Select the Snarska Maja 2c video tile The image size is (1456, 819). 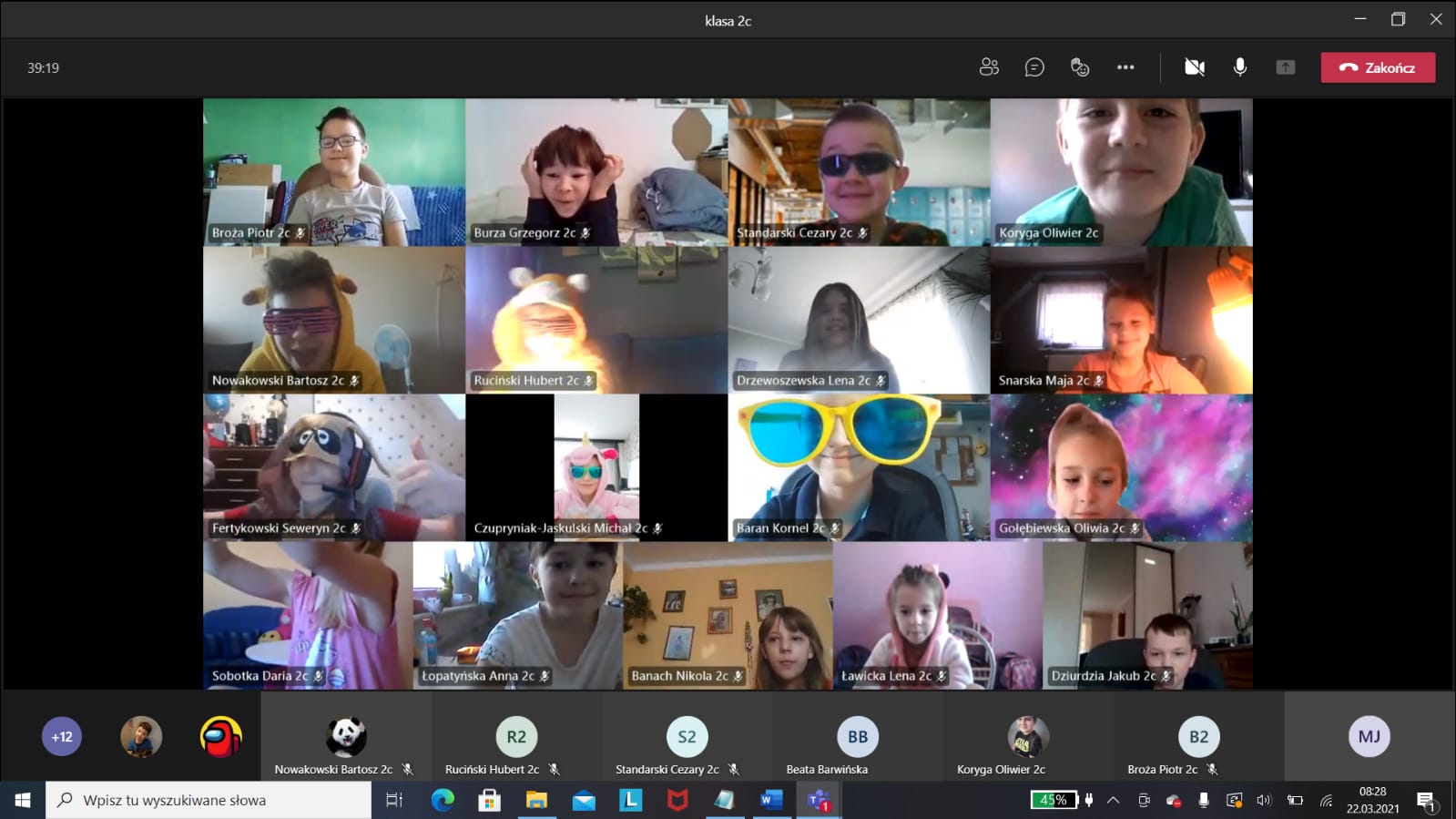(1121, 320)
